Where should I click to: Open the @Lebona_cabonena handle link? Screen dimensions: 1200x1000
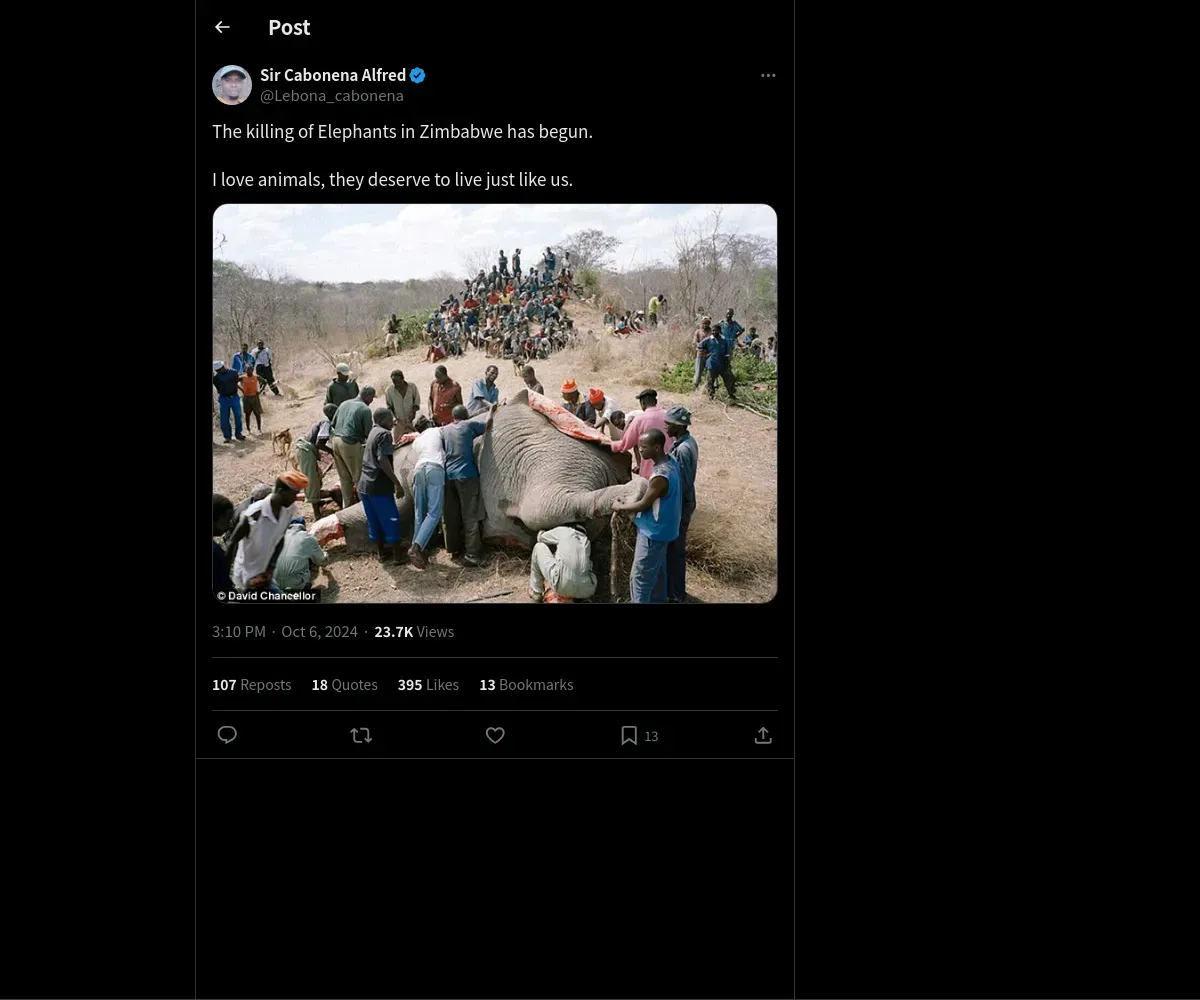pos(332,96)
